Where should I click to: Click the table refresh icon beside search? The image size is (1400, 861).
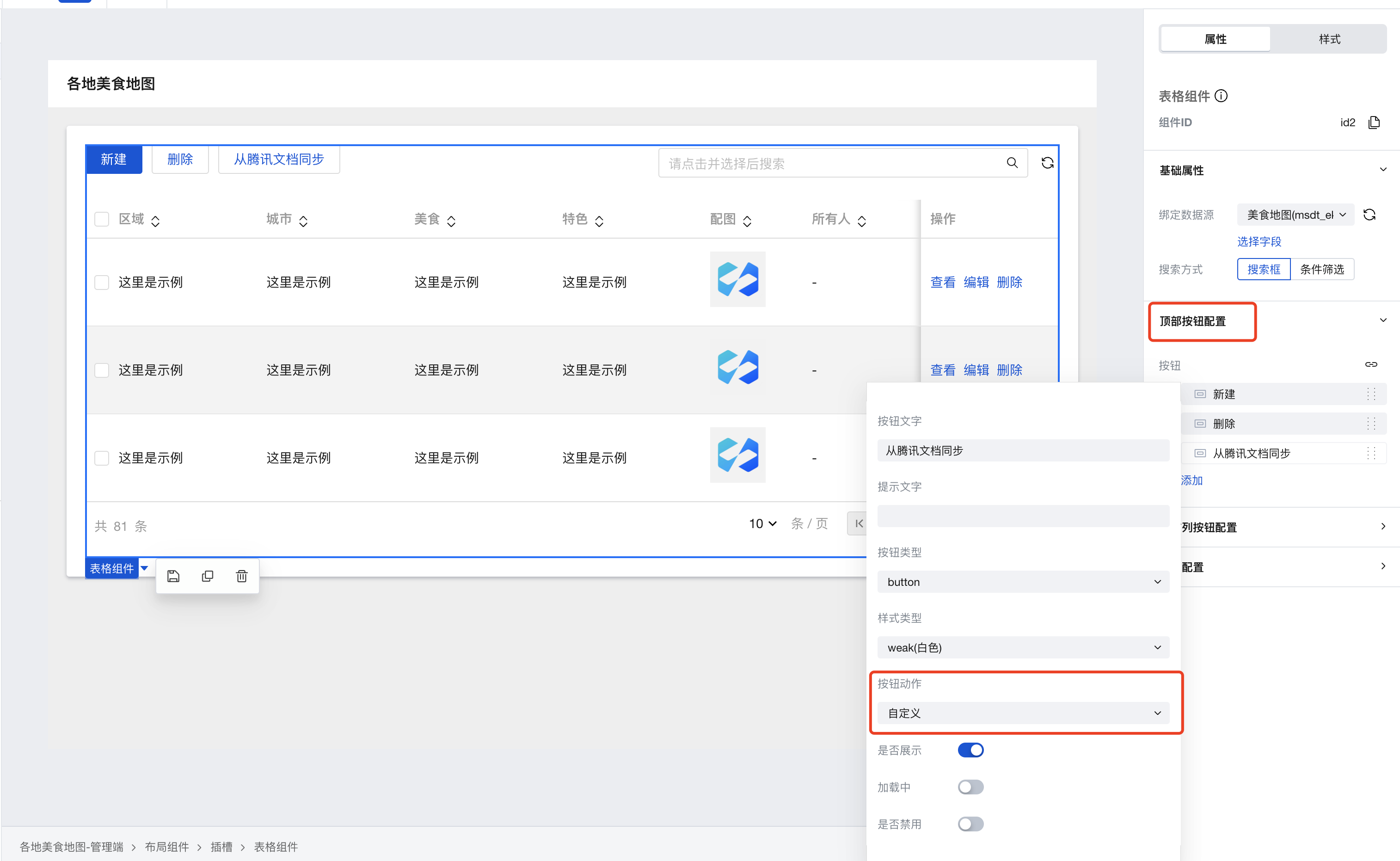click(x=1047, y=163)
